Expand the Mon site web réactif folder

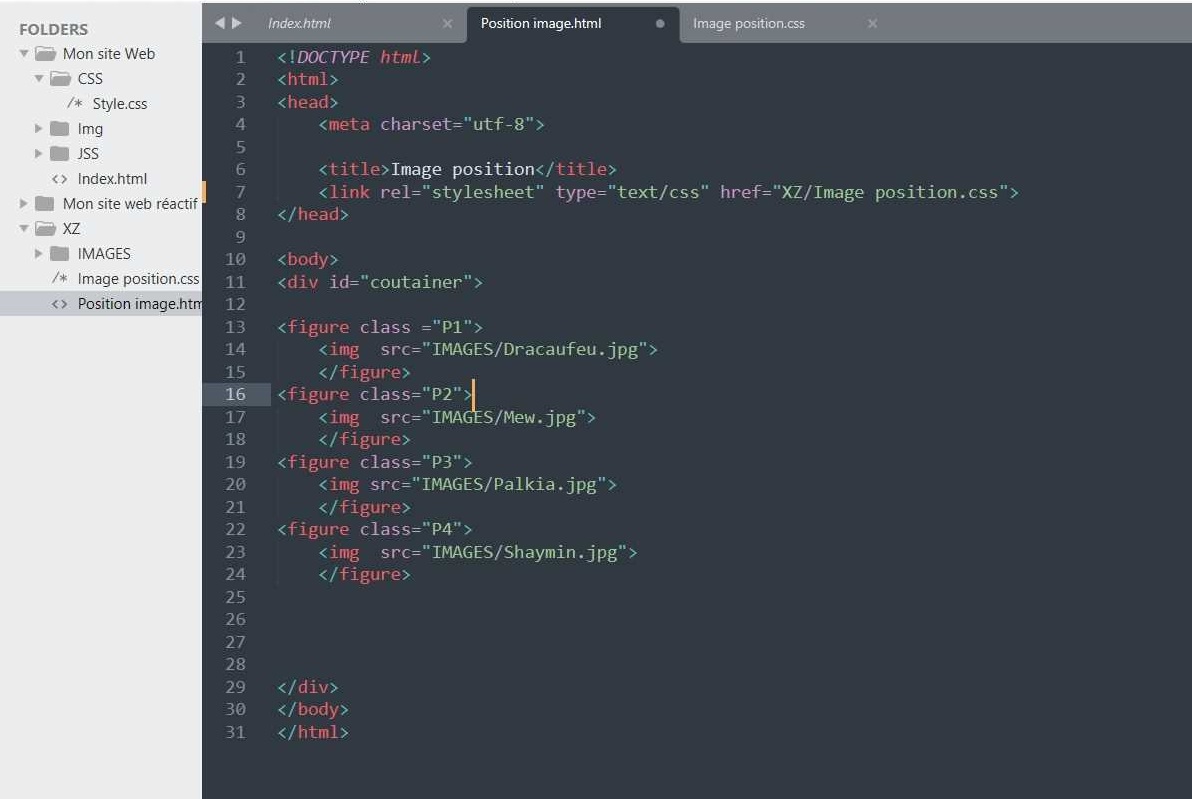click(24, 204)
